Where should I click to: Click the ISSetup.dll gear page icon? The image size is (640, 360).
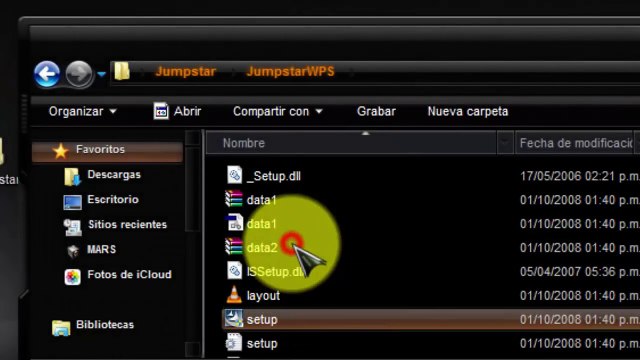click(234, 270)
